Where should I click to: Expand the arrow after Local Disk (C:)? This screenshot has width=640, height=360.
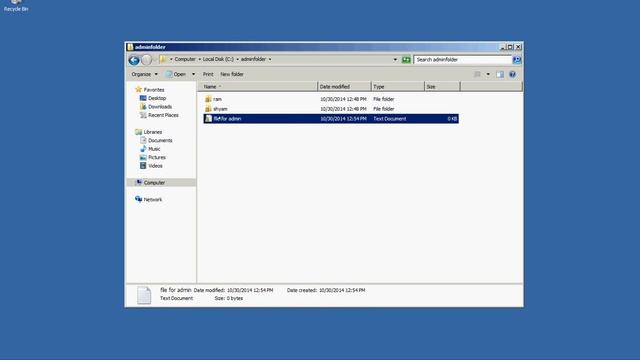(x=238, y=59)
